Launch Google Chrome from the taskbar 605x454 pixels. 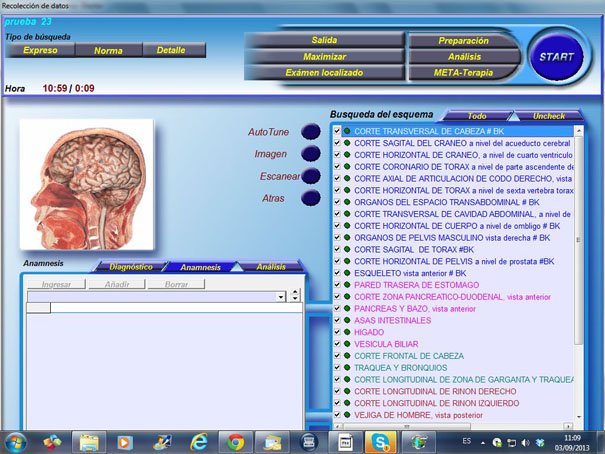(235, 441)
